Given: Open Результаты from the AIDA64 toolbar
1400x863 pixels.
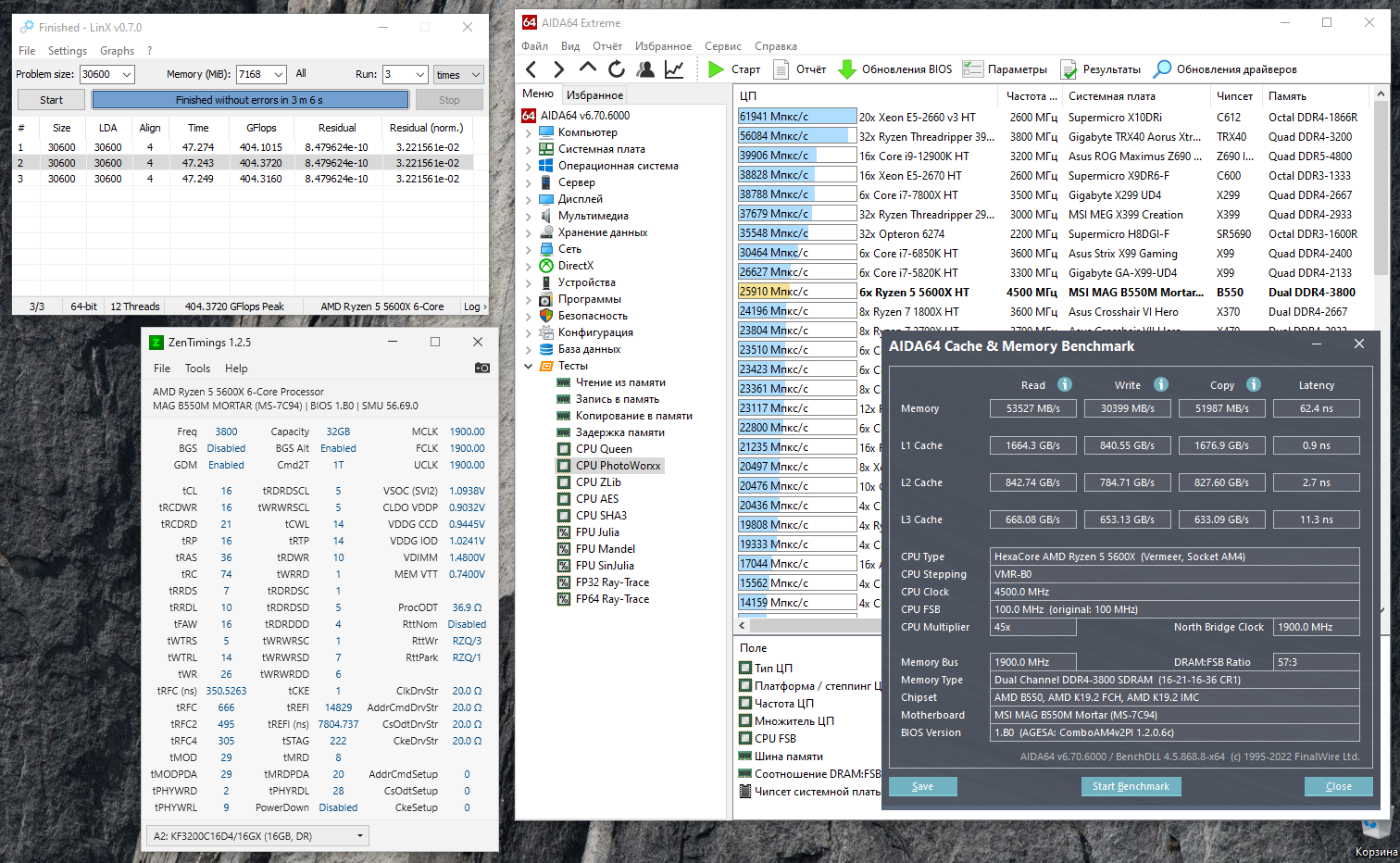Looking at the screenshot, I should pyautogui.click(x=1100, y=69).
